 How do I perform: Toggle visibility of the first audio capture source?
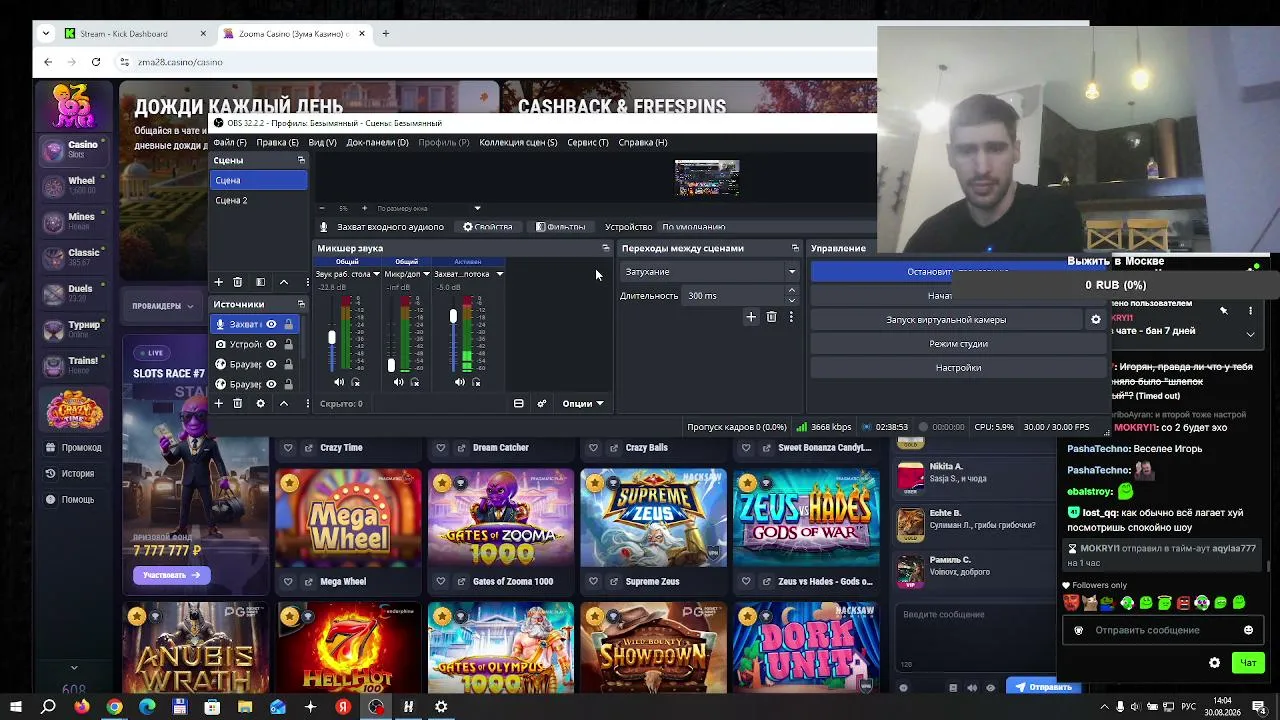click(271, 324)
